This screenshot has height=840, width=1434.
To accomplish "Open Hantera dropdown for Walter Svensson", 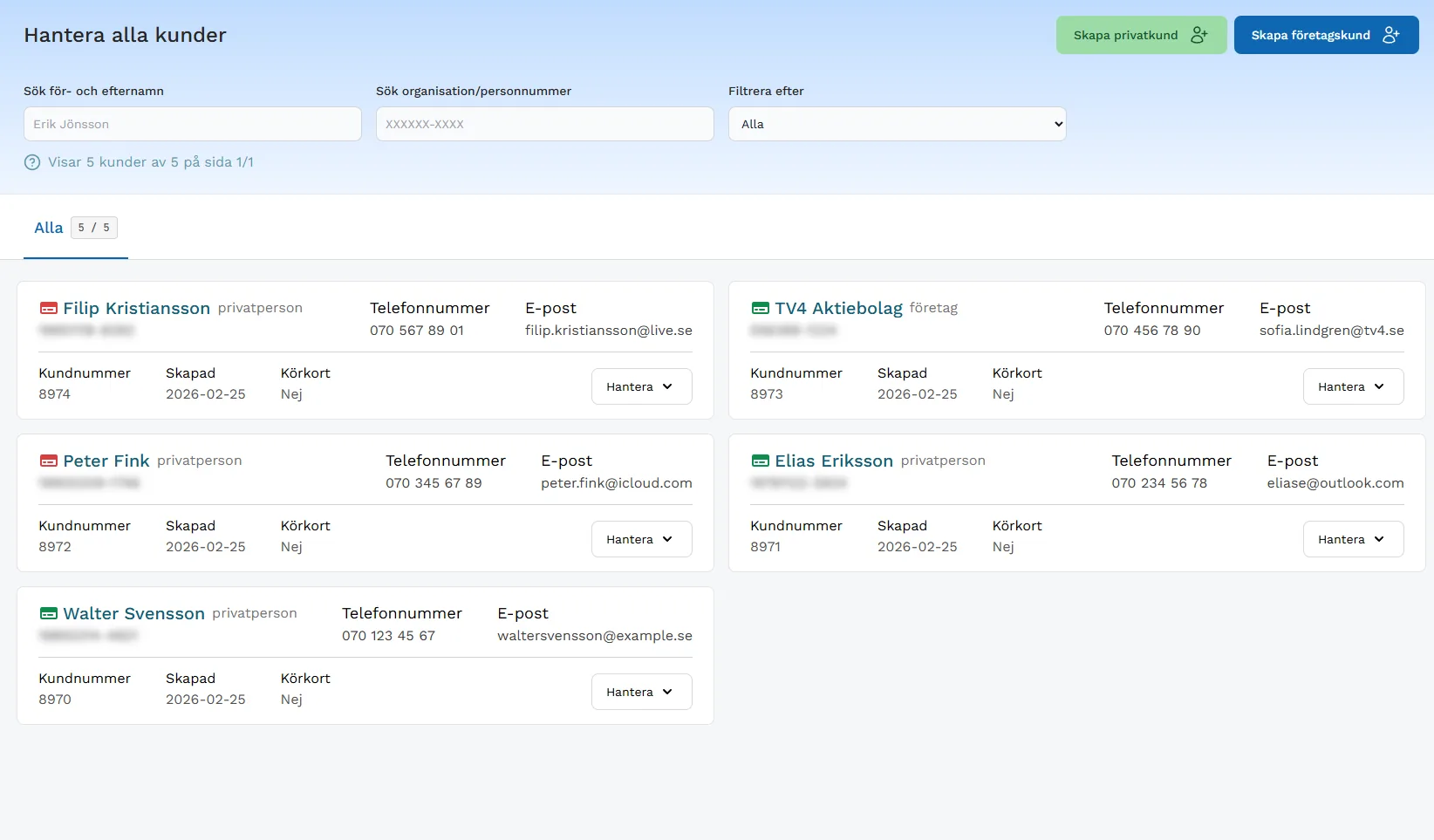I will [x=641, y=692].
